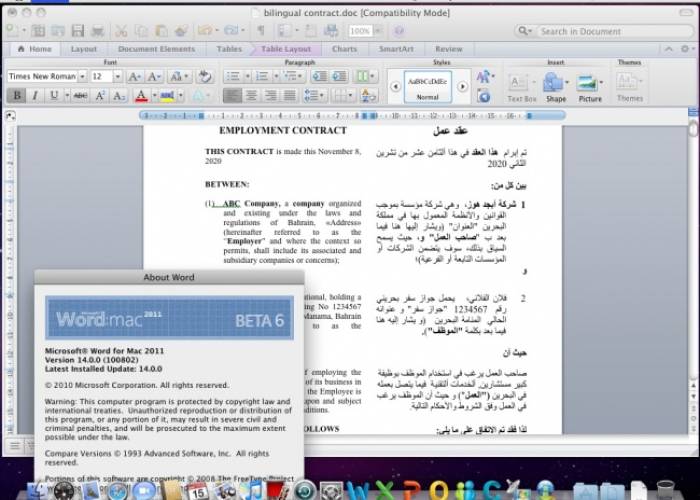The height and width of the screenshot is (500, 700).
Task: Open the Styles manager icon below quick styles
Action: [483, 96]
